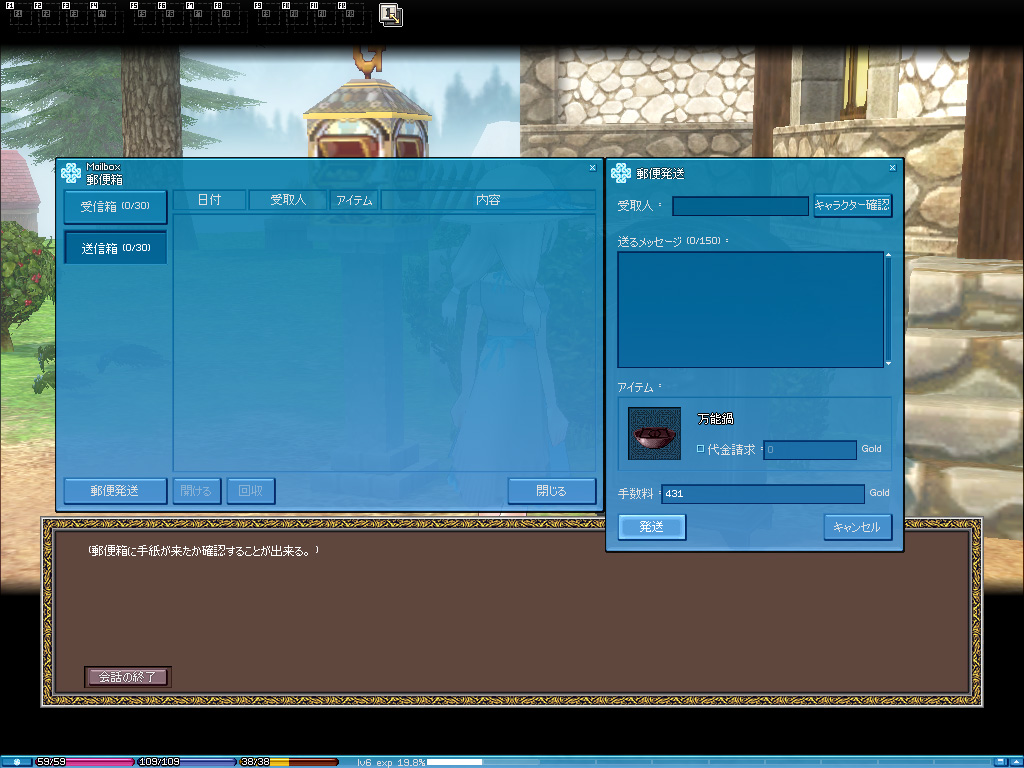Click the 万能鍋 item thumbnail
The width and height of the screenshot is (1024, 768).
[x=654, y=434]
